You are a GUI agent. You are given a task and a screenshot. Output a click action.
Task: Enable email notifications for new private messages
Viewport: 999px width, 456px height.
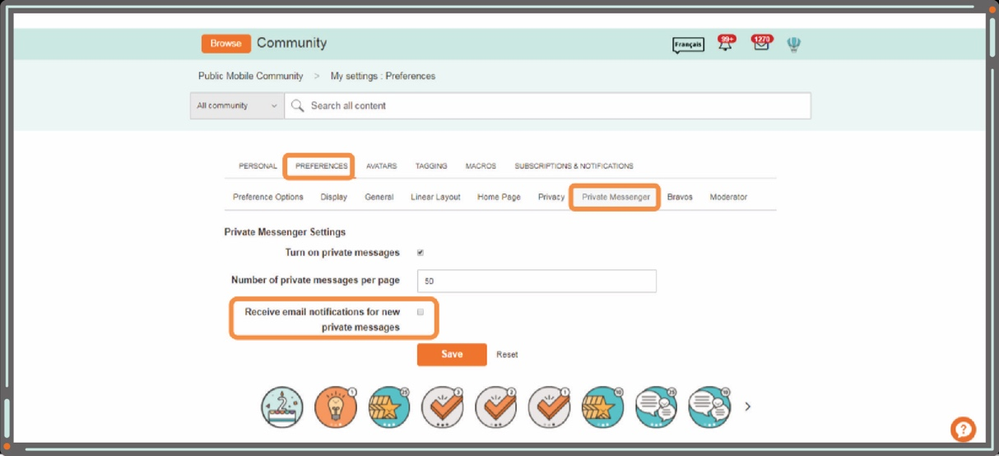coord(421,312)
